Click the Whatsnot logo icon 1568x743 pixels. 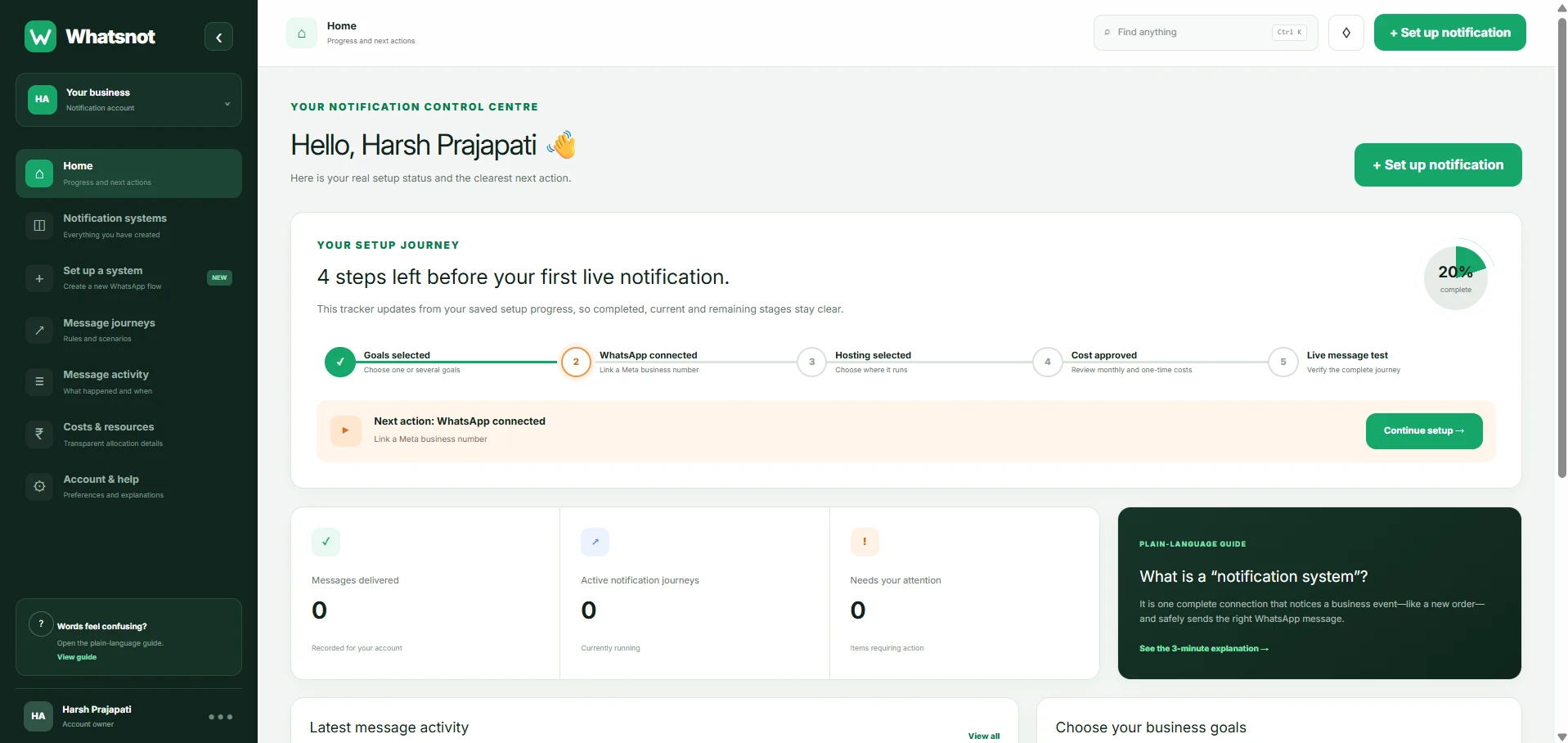tap(40, 37)
